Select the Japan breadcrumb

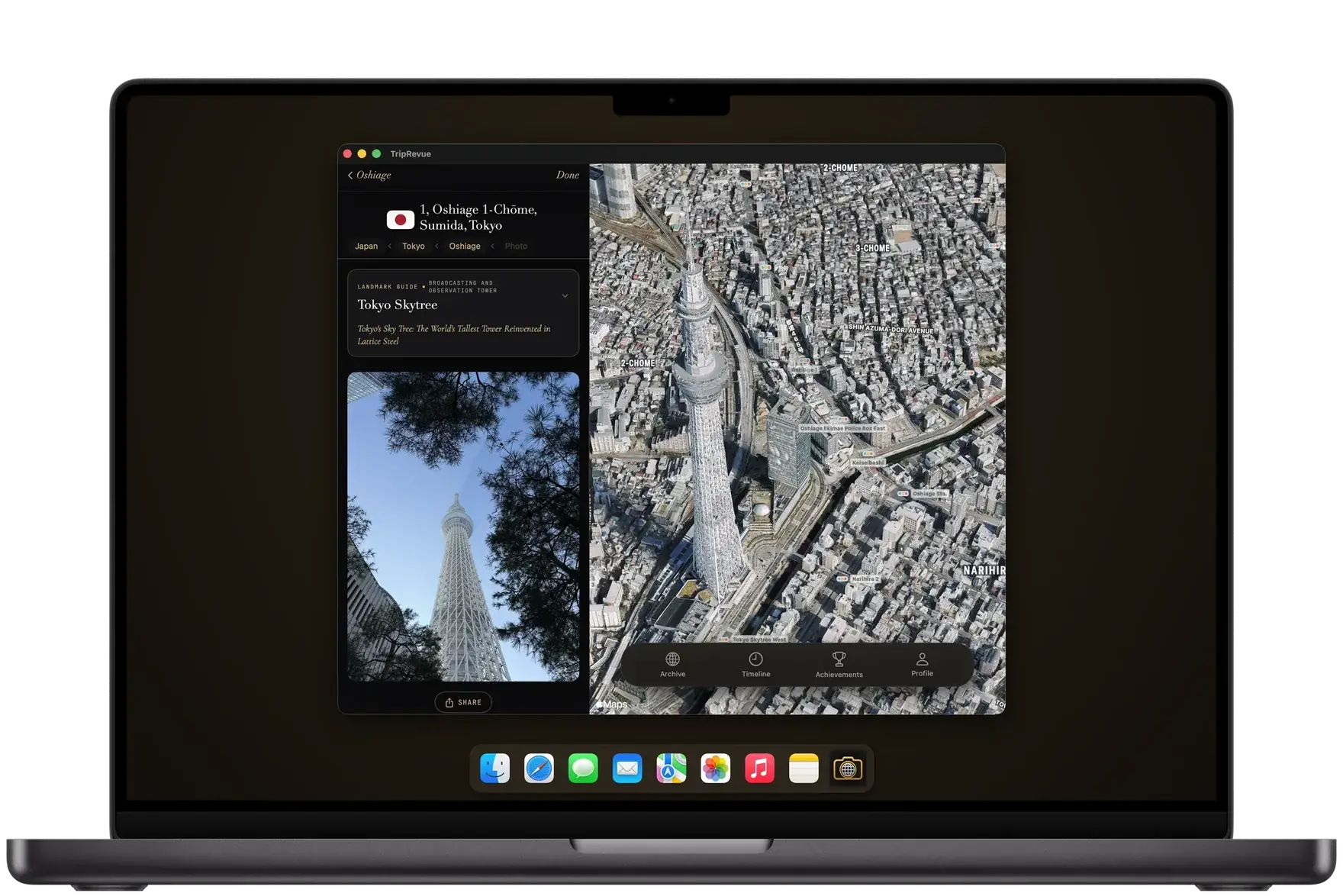pyautogui.click(x=366, y=246)
